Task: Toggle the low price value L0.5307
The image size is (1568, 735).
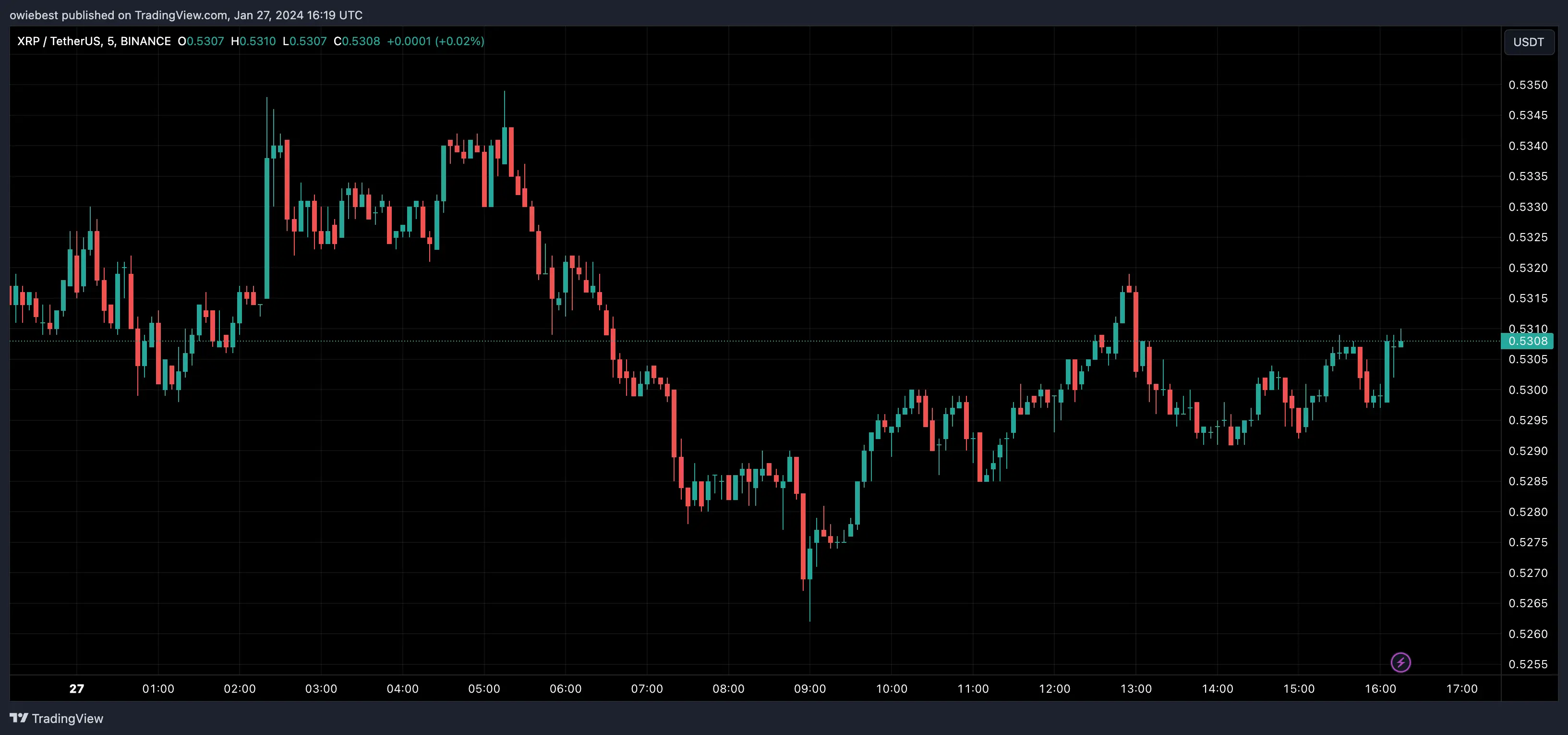Action: pos(305,41)
